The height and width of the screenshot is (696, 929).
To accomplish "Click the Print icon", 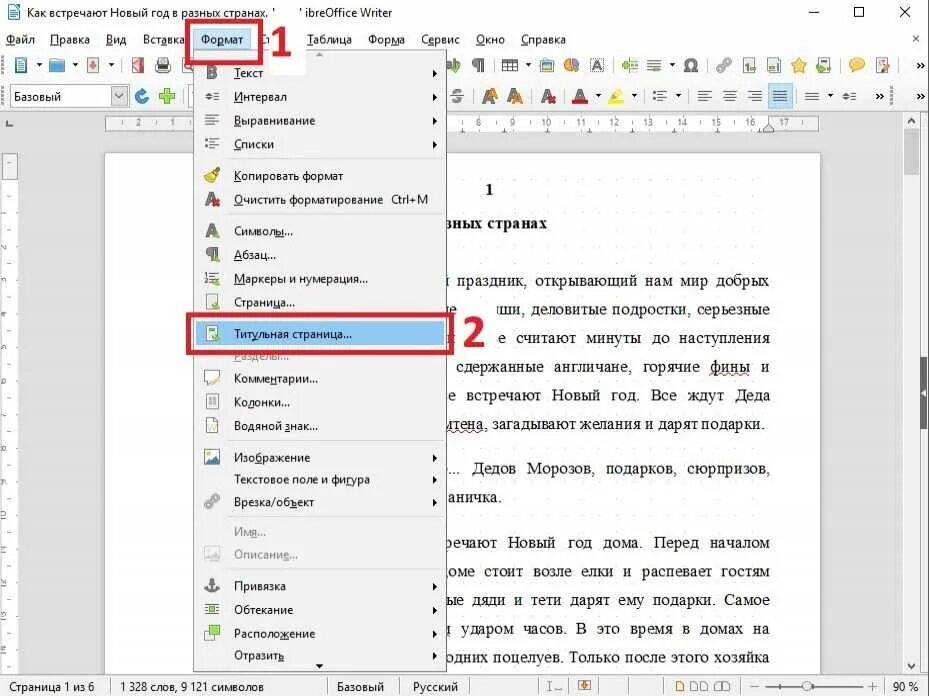I will pos(162,65).
